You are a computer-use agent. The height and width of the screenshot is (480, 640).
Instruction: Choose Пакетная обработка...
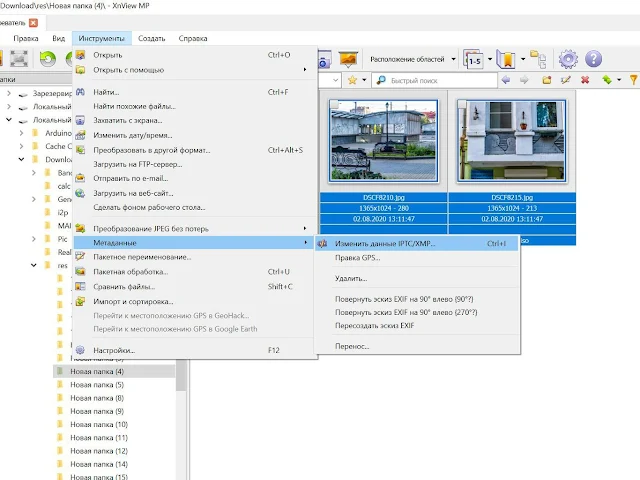(x=195, y=272)
